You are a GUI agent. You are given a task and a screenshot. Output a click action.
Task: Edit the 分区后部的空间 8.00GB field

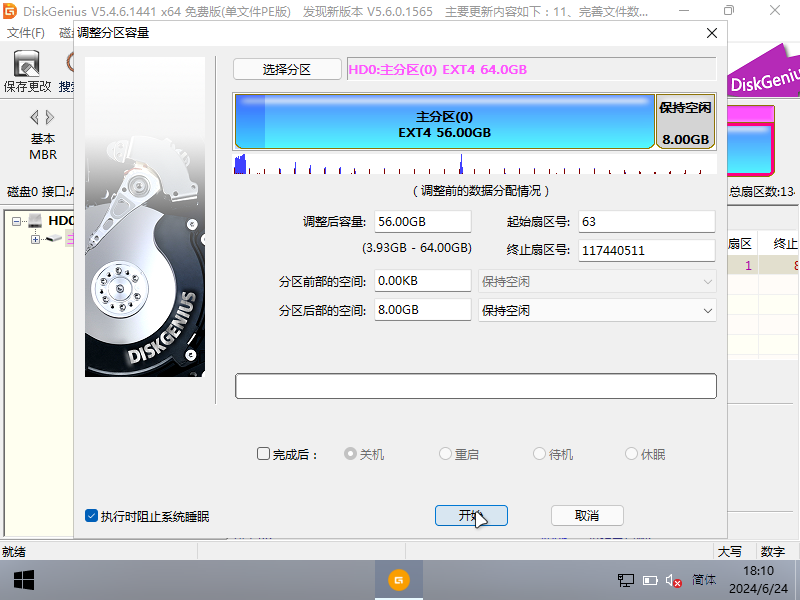[422, 310]
